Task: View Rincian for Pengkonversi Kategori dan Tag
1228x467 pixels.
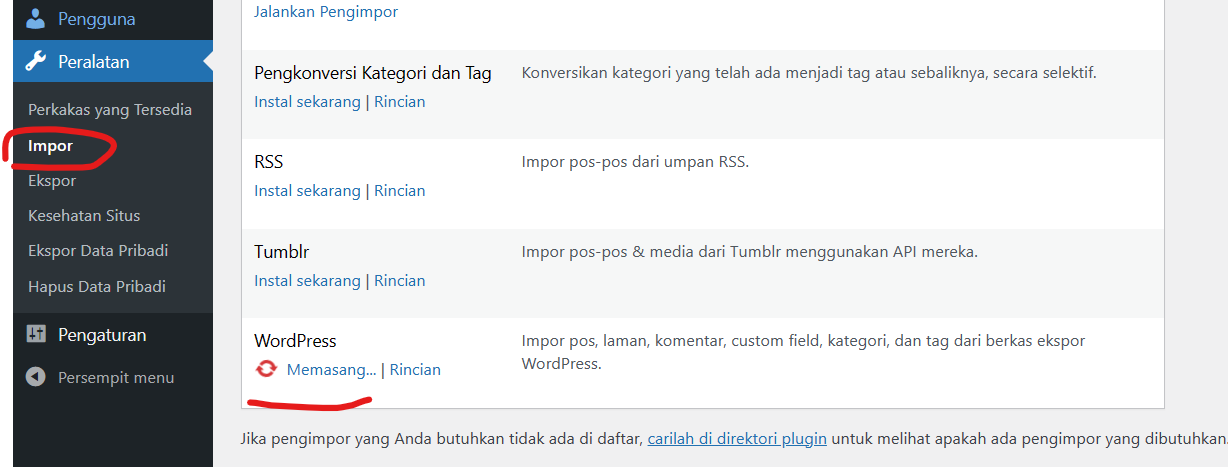Action: click(399, 101)
